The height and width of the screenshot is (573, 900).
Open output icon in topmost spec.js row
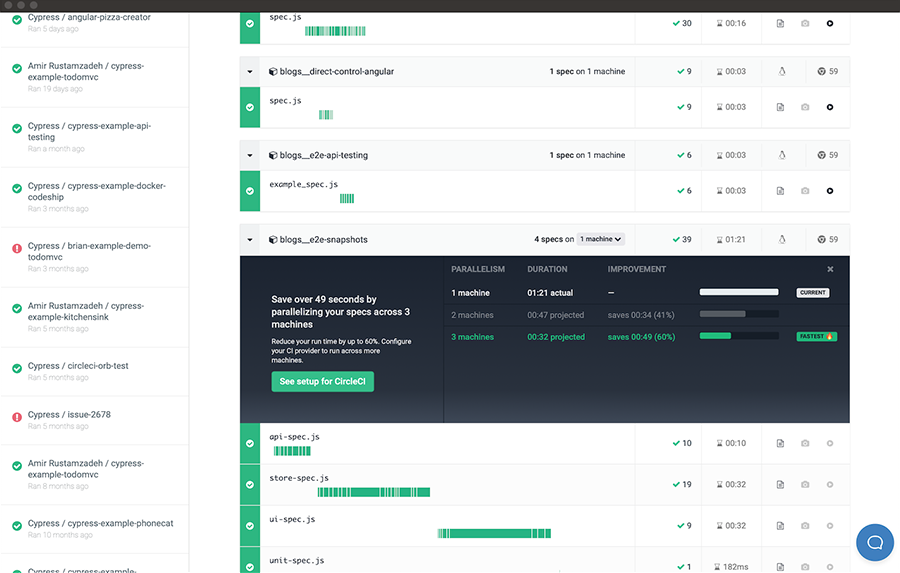780,24
